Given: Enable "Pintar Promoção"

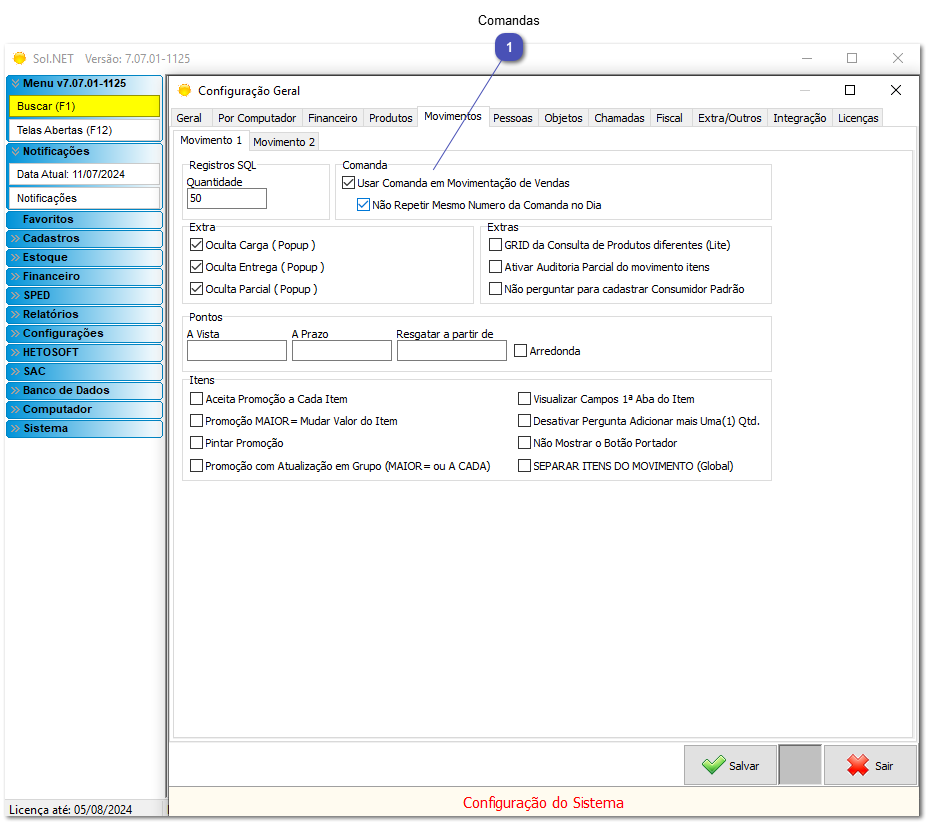Looking at the screenshot, I should (196, 443).
